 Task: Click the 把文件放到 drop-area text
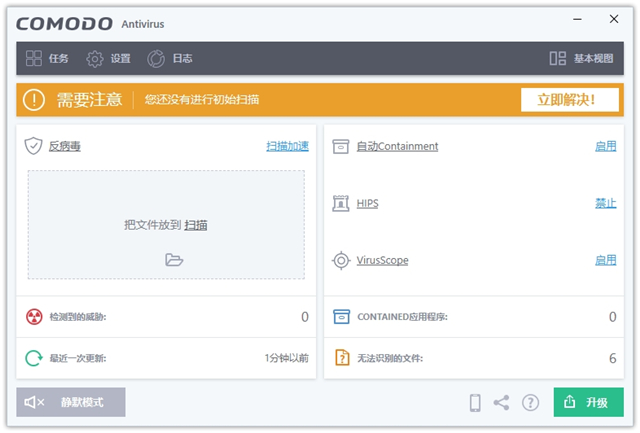click(152, 225)
